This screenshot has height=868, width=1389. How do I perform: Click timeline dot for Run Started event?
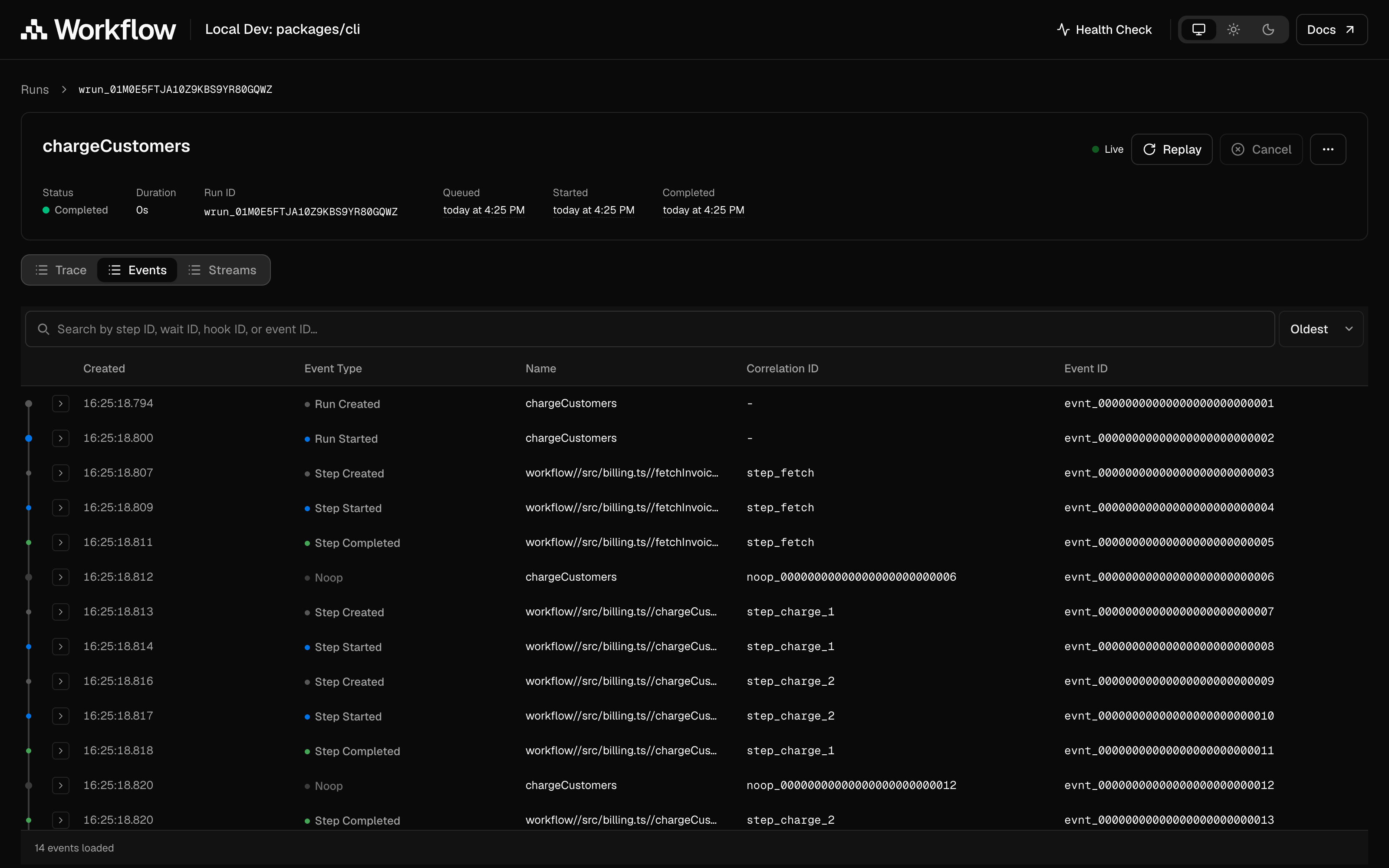tap(29, 439)
